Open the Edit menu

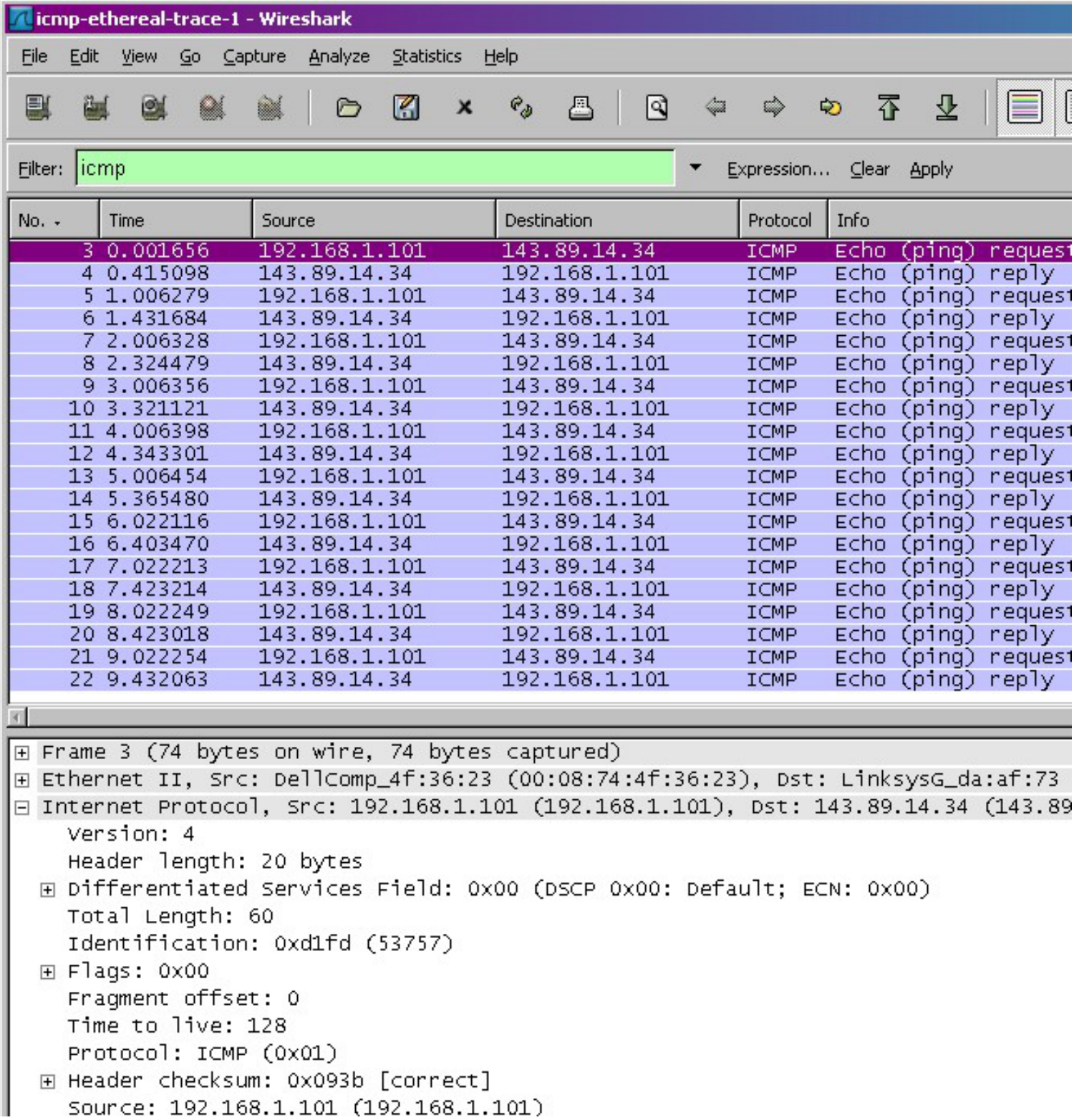tap(84, 56)
